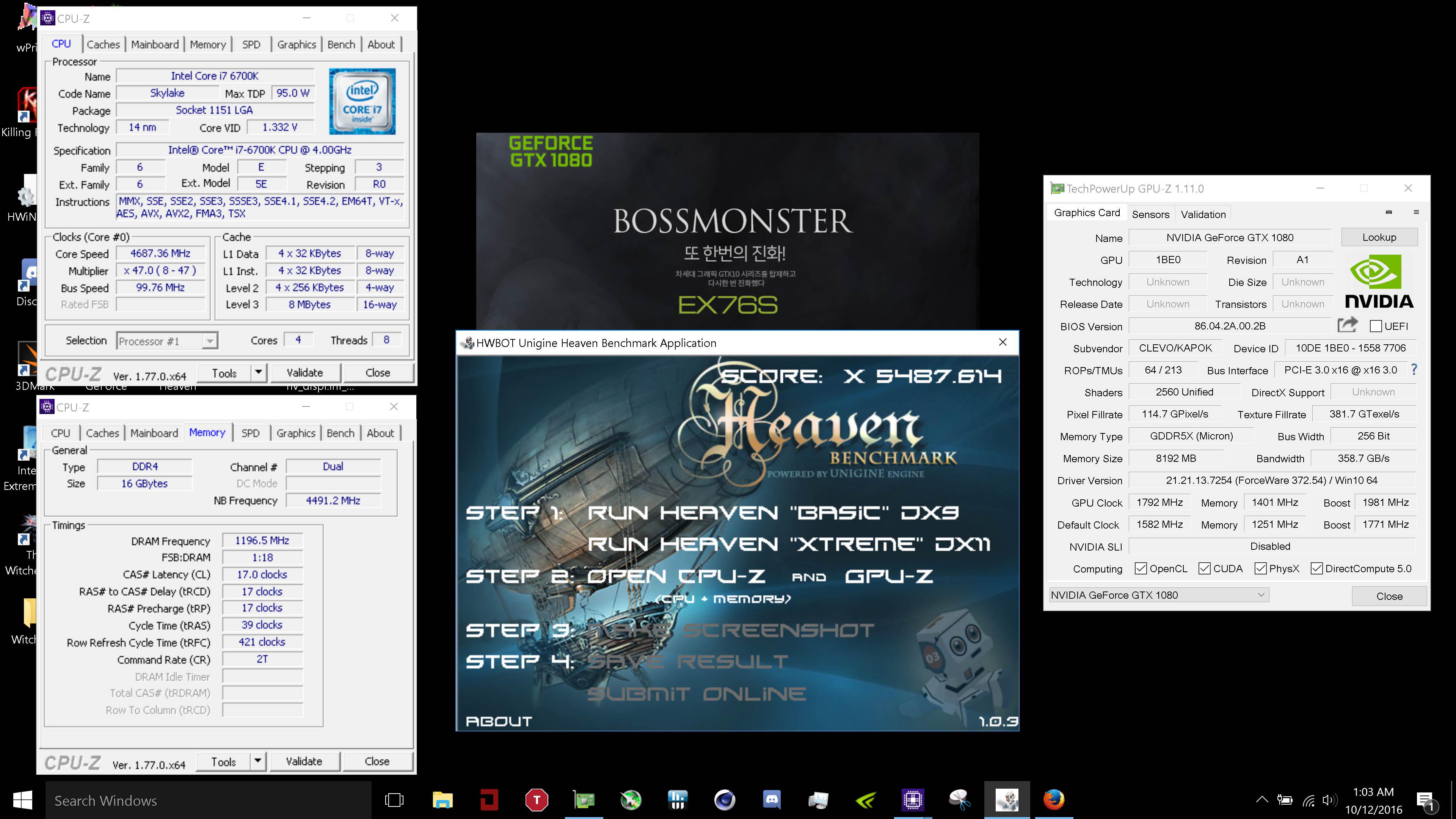Toggle the CUDA checkbox
The width and height of the screenshot is (1456, 819).
point(1205,568)
